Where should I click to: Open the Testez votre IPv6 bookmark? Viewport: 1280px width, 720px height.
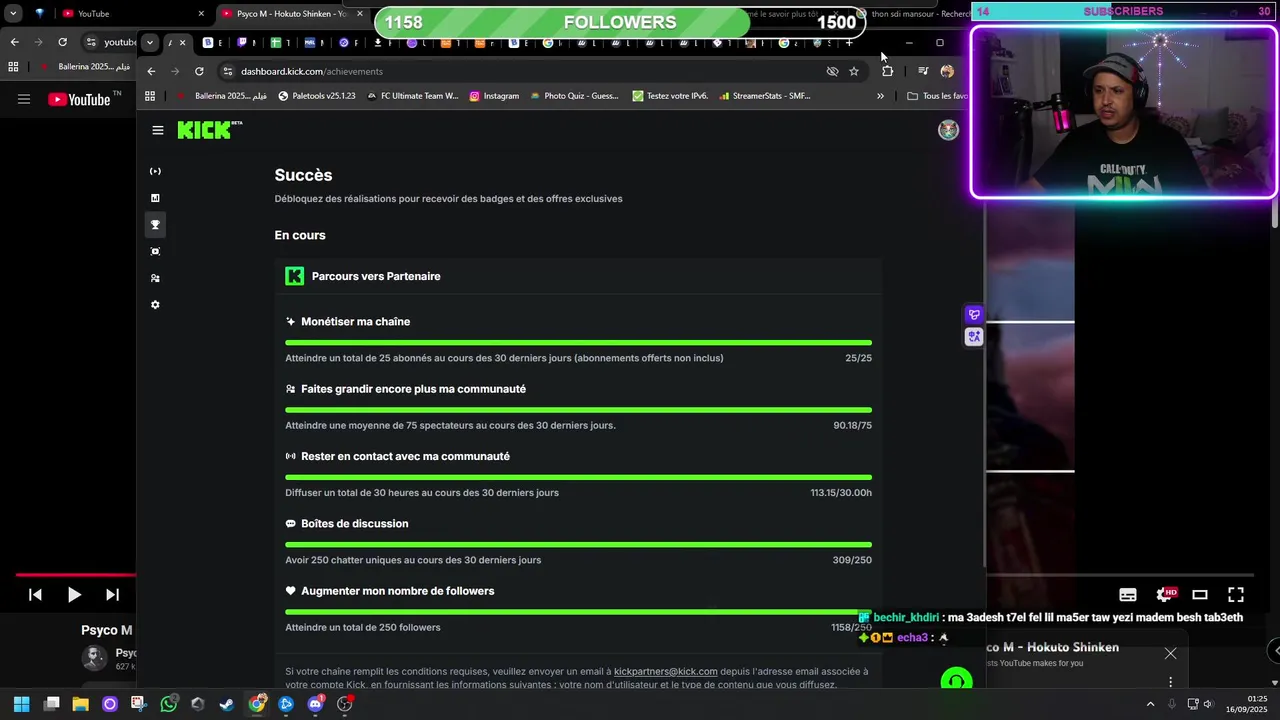pos(670,96)
